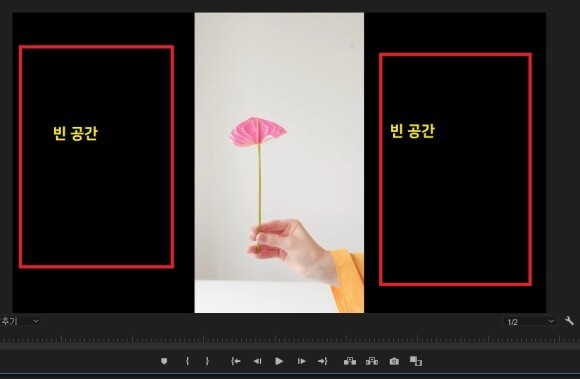580x379 pixels.
Task: Step forward one frame
Action: 301,361
